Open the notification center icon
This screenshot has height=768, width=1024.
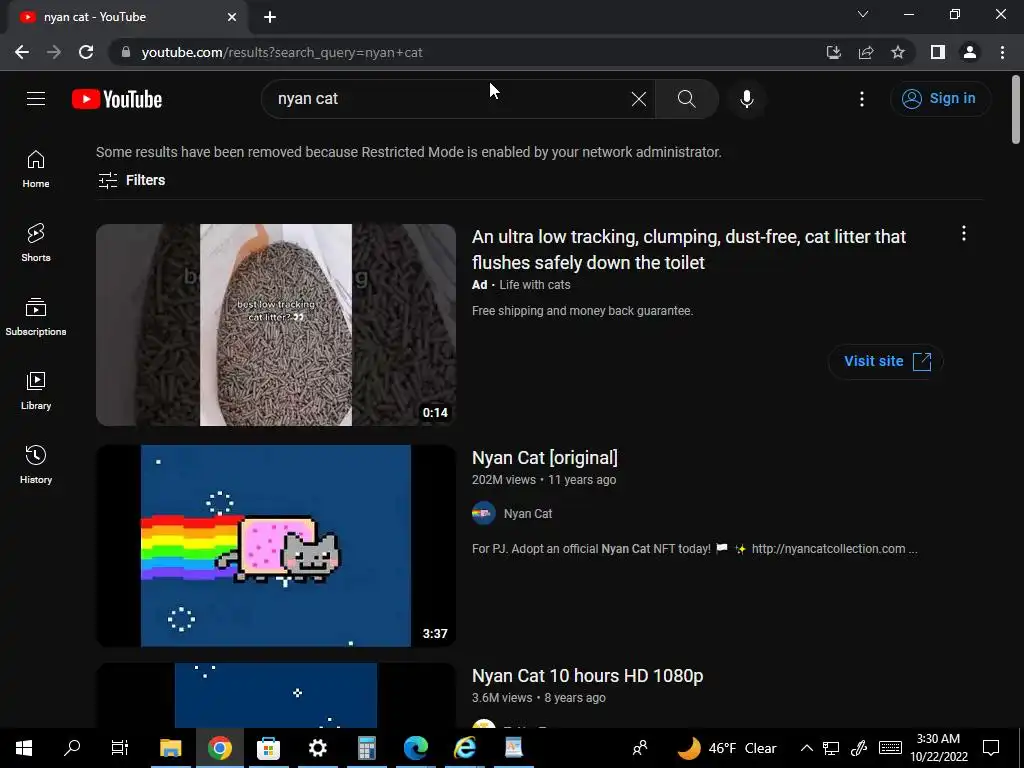coord(991,748)
